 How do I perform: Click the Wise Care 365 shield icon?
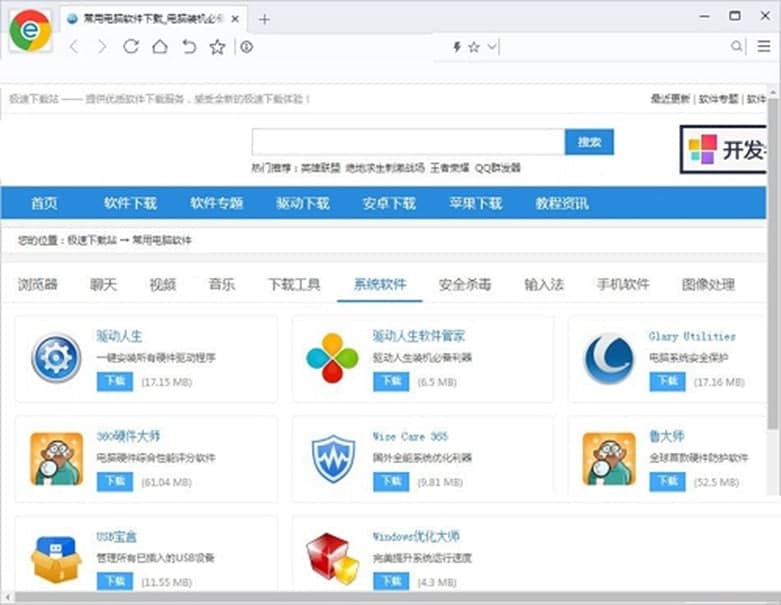click(333, 459)
